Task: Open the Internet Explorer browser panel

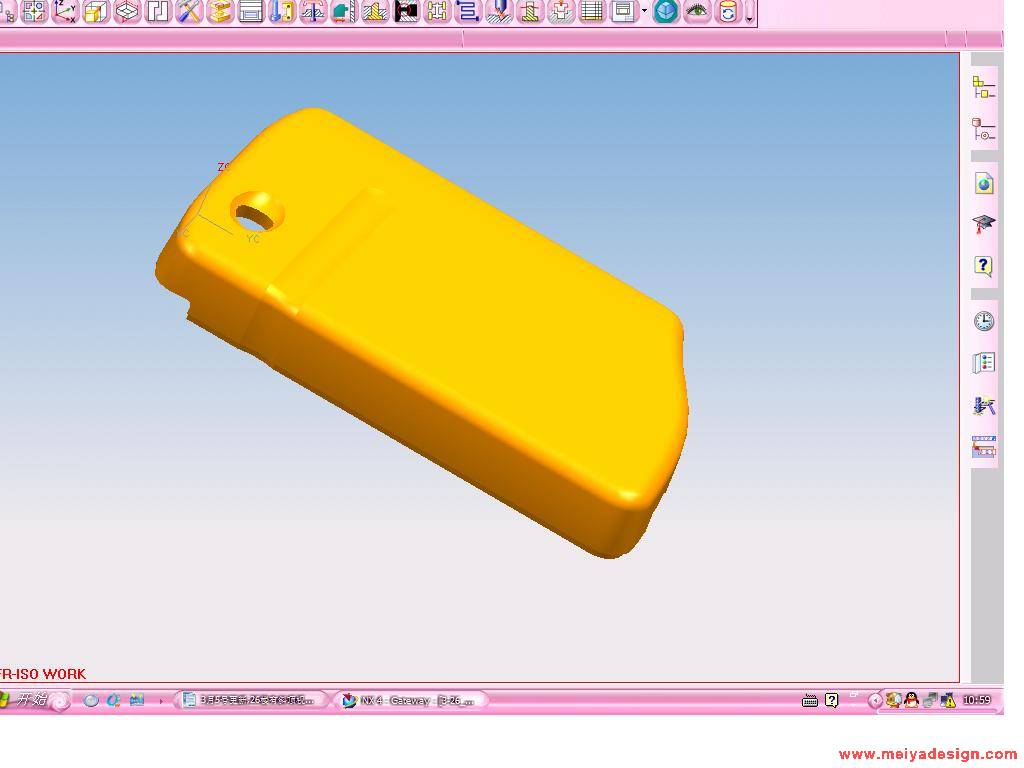Action: click(984, 184)
